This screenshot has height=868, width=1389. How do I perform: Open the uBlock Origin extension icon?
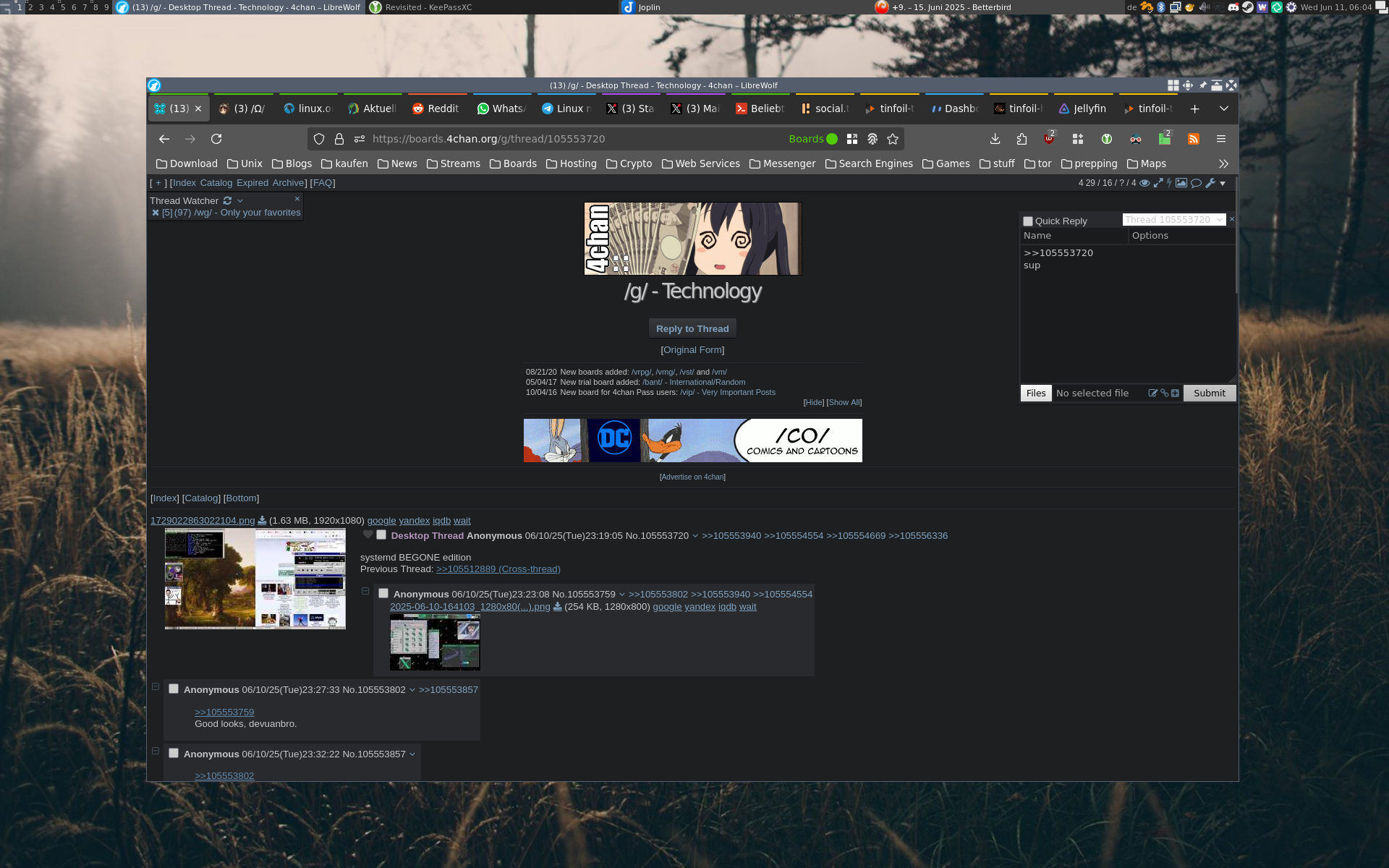click(x=1049, y=139)
